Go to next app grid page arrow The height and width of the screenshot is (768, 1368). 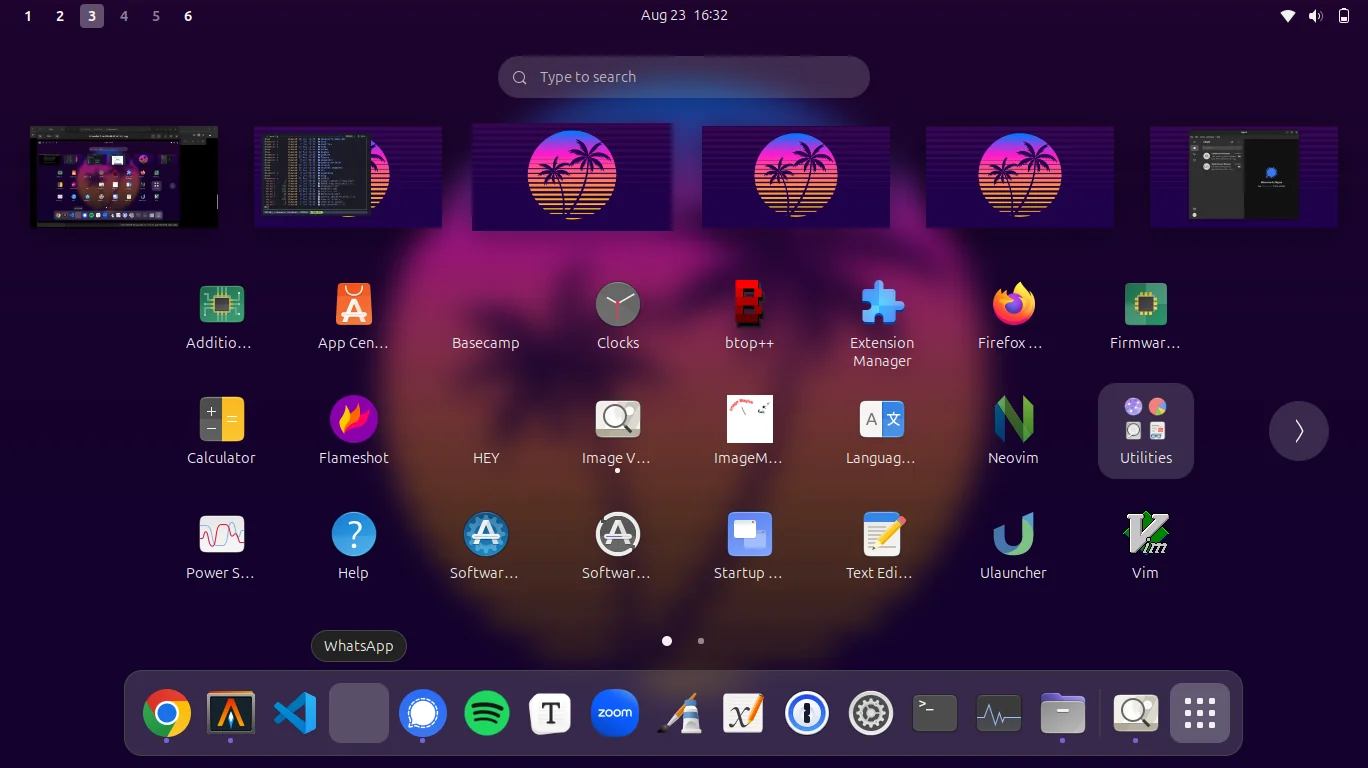[x=1299, y=431]
